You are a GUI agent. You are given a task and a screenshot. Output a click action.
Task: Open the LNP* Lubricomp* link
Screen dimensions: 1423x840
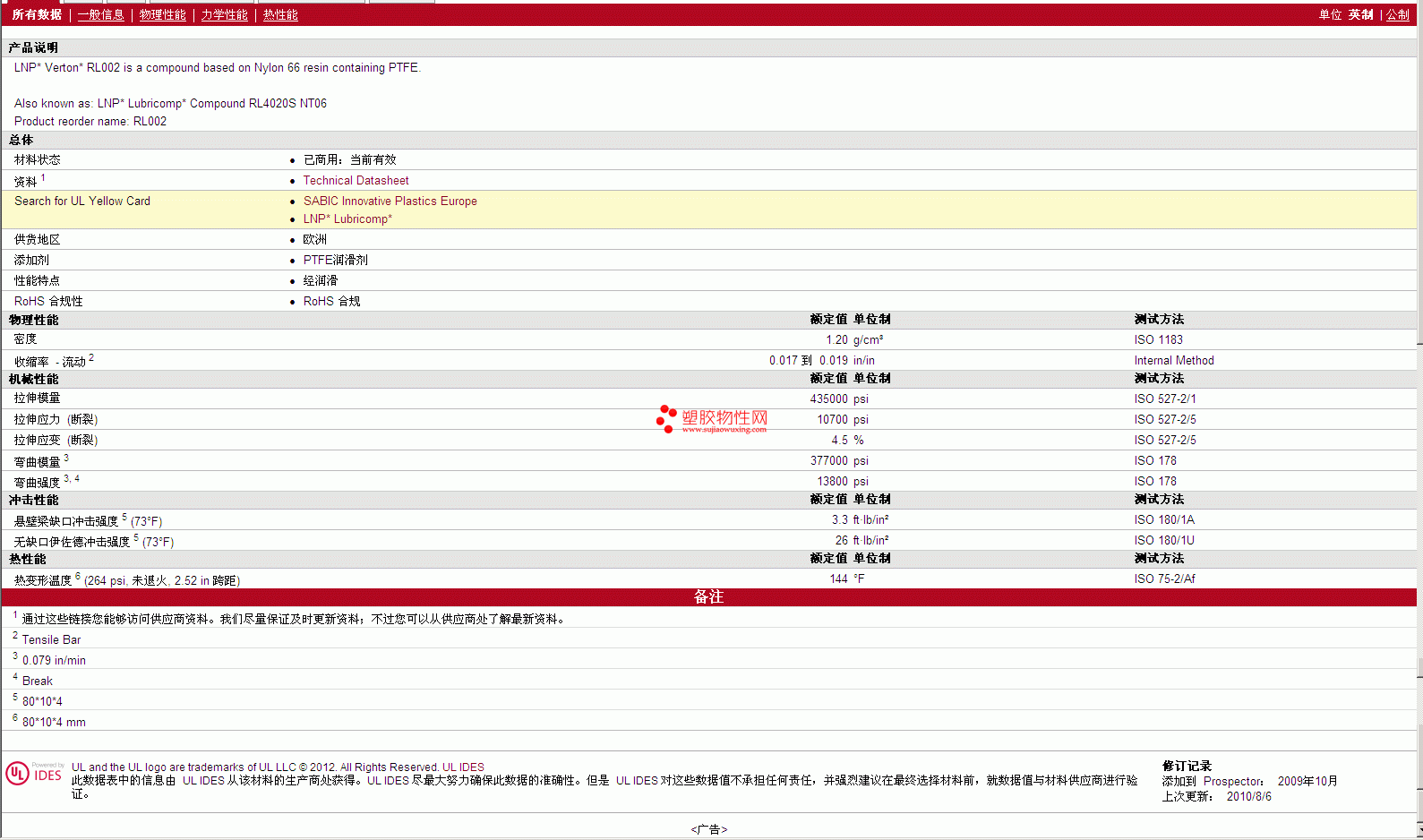coord(347,219)
